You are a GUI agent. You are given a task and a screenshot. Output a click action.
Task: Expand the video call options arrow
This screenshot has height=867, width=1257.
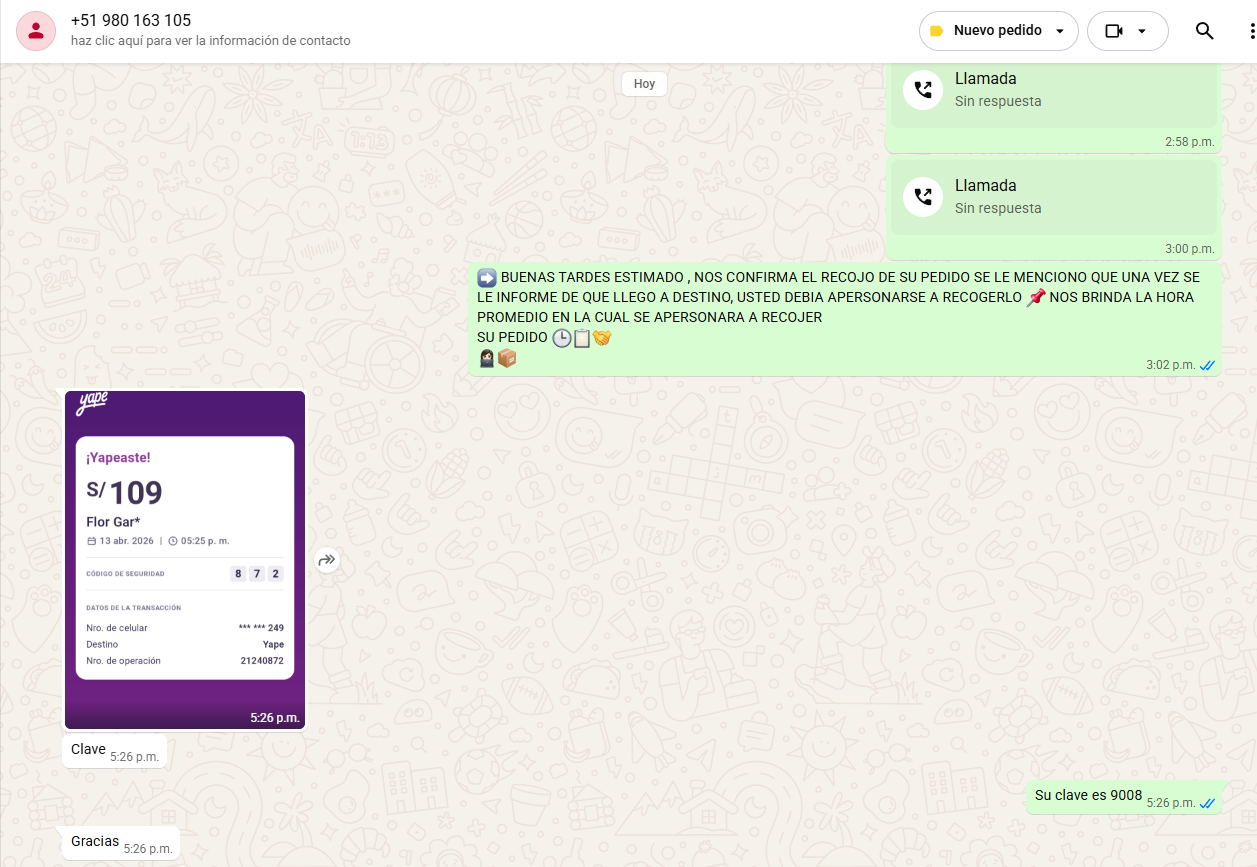pos(1142,31)
